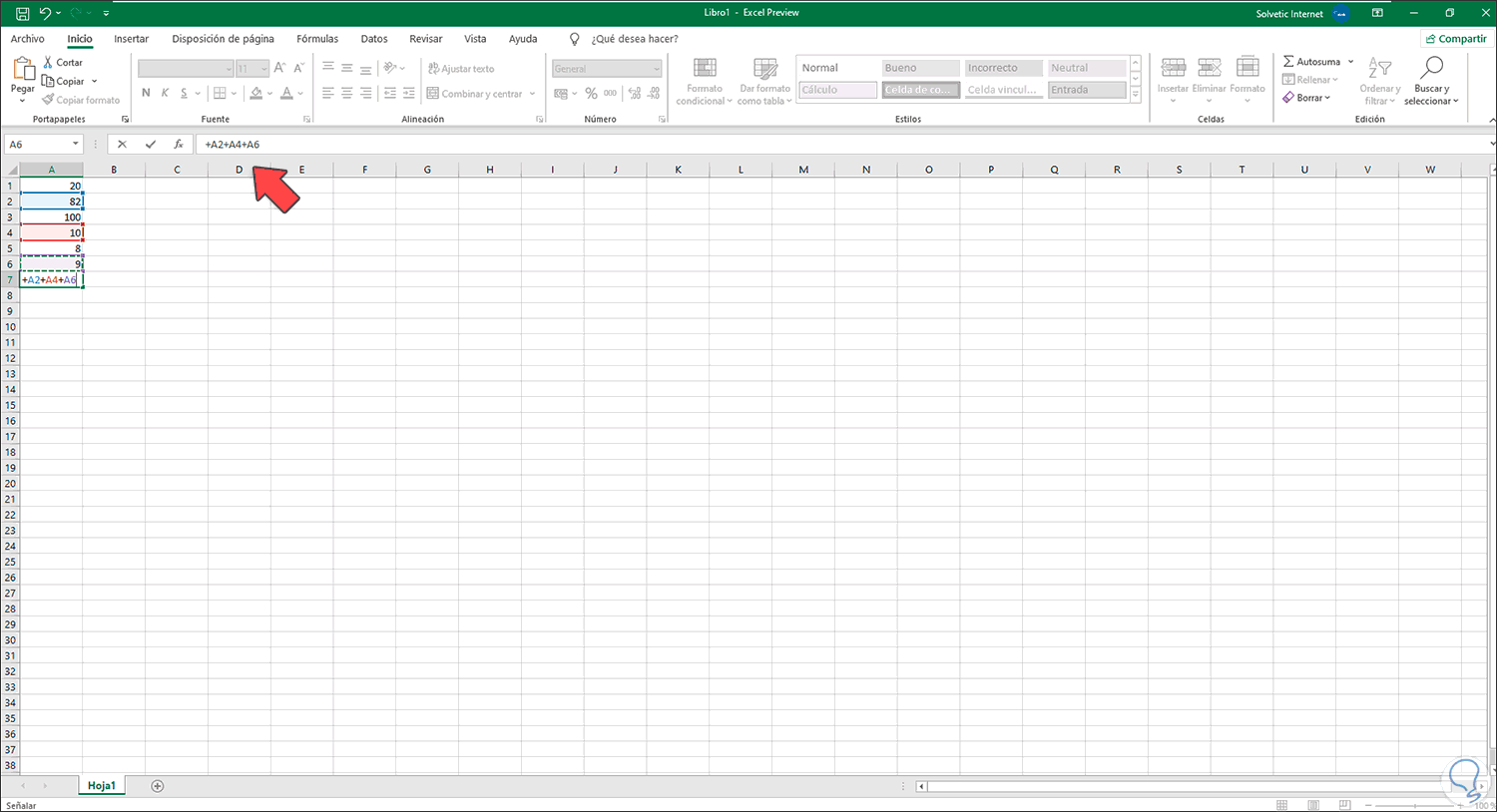Pick the fill color bucket

pyautogui.click(x=256, y=93)
